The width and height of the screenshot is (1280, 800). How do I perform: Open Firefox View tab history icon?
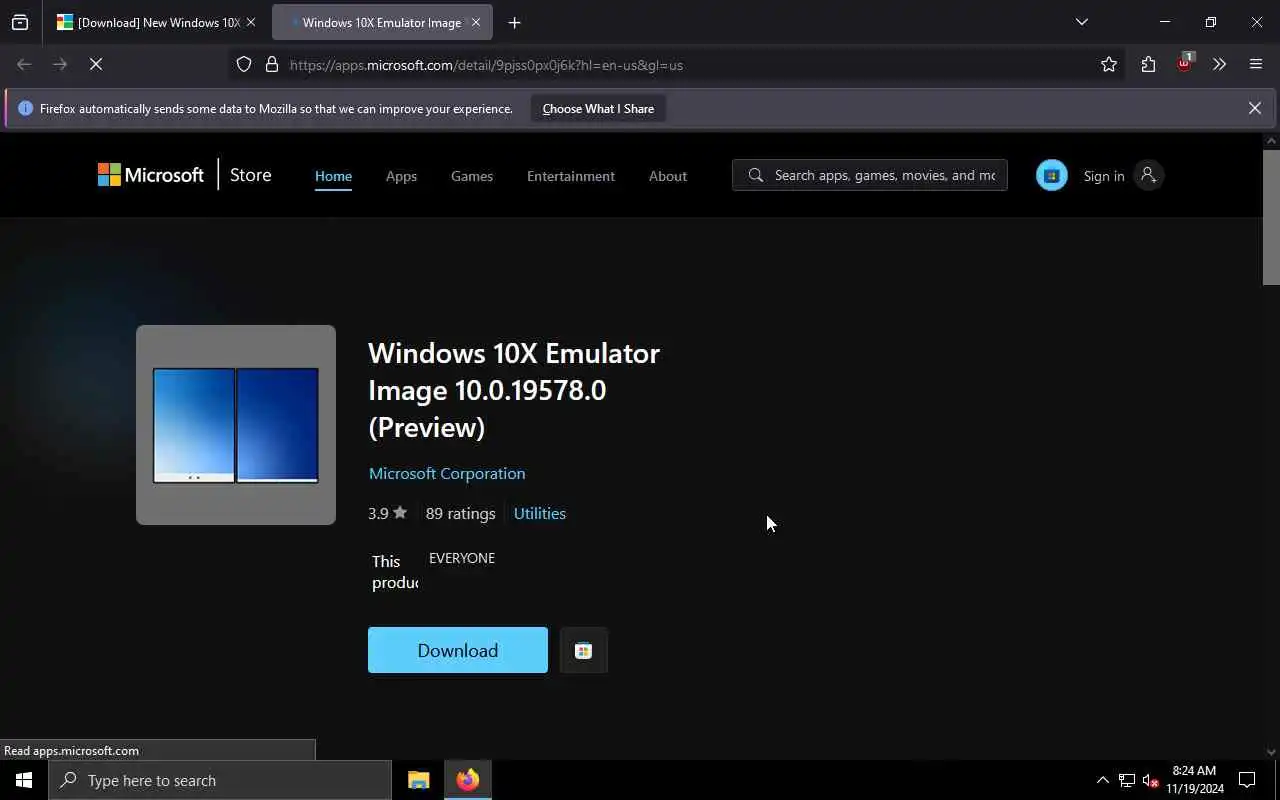click(20, 22)
